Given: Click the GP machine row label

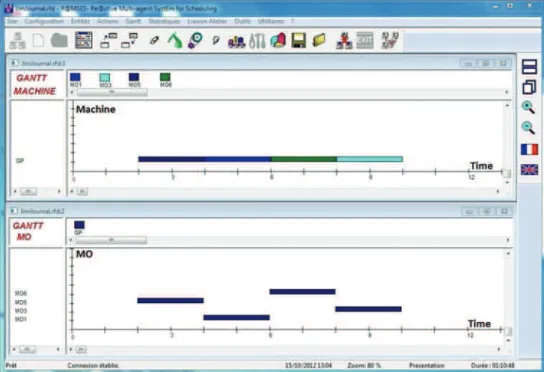Looking at the screenshot, I should (x=20, y=161).
